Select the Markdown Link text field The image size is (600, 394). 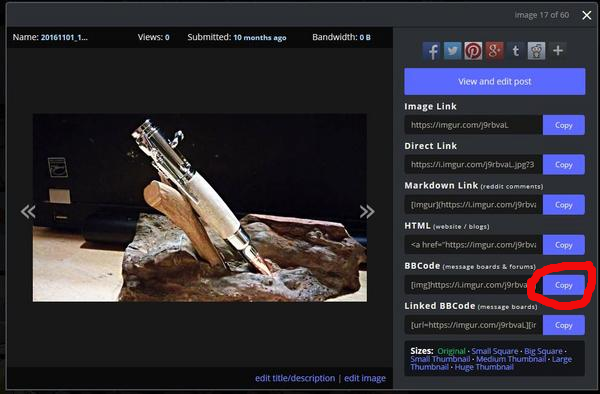[x=474, y=205]
